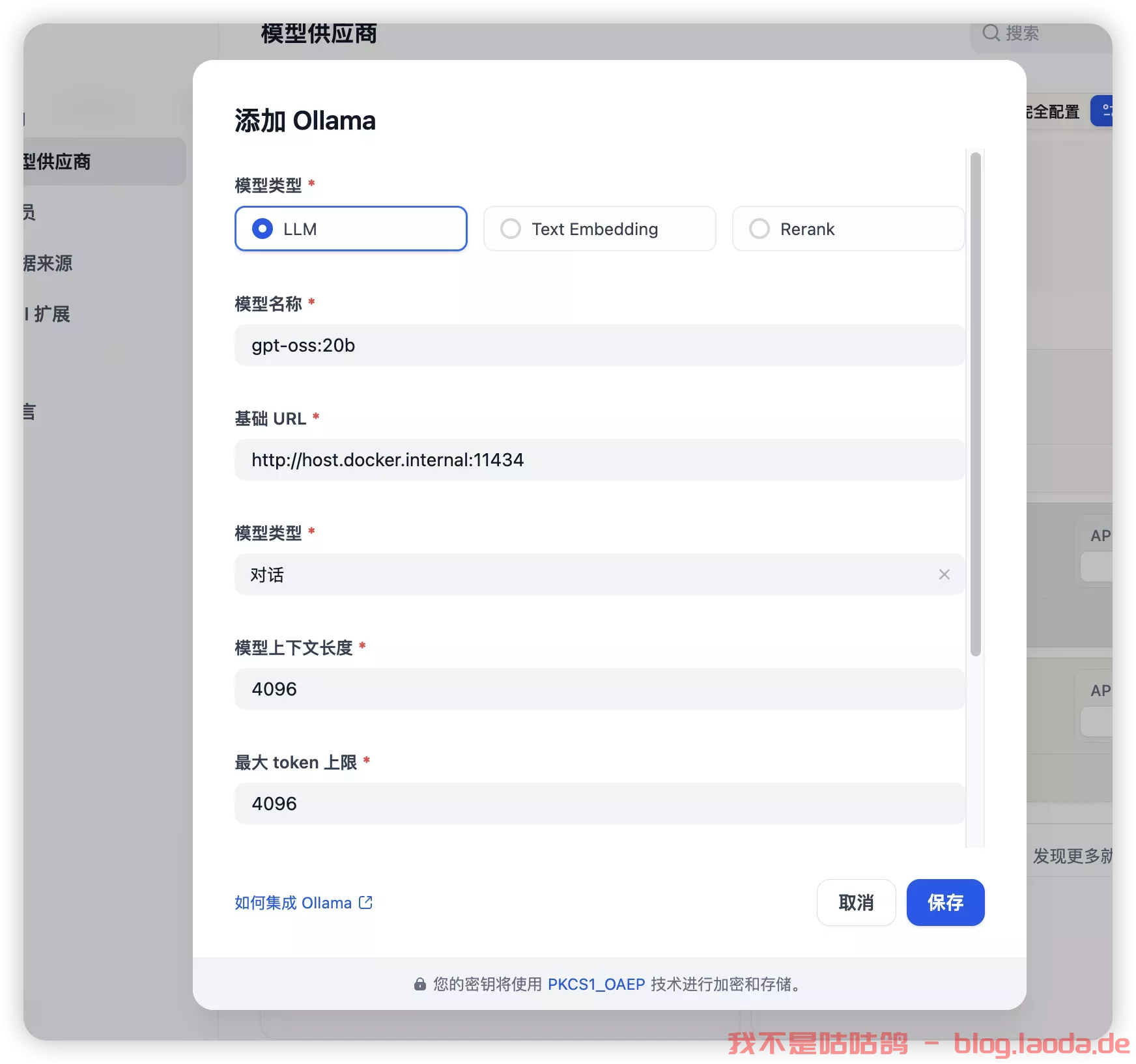
Task: Select the Rerank model type
Action: (847, 229)
